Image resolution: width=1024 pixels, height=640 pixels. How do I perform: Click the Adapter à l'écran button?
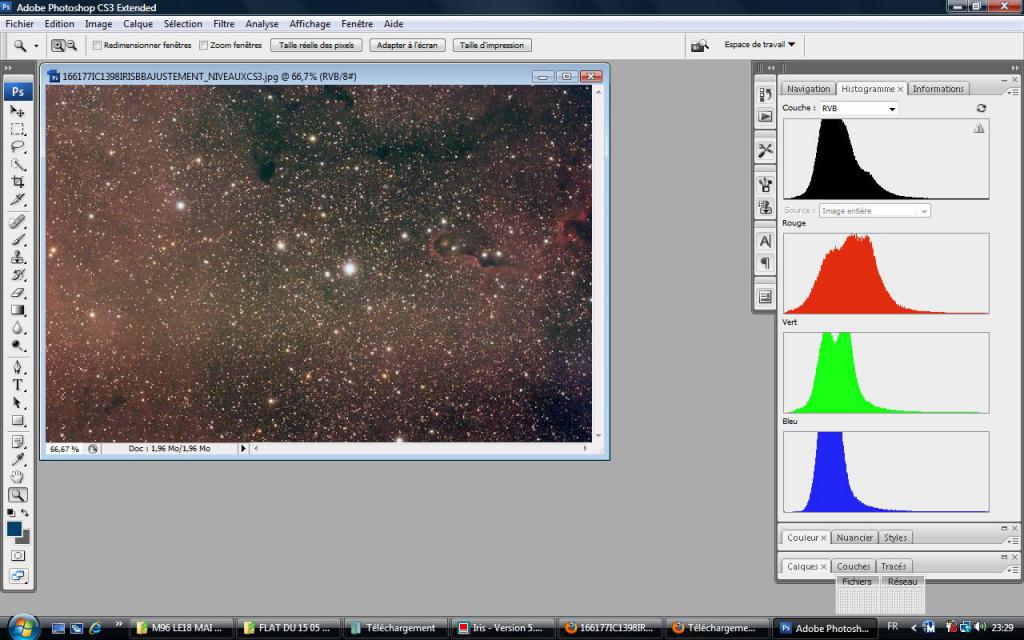[x=407, y=45]
